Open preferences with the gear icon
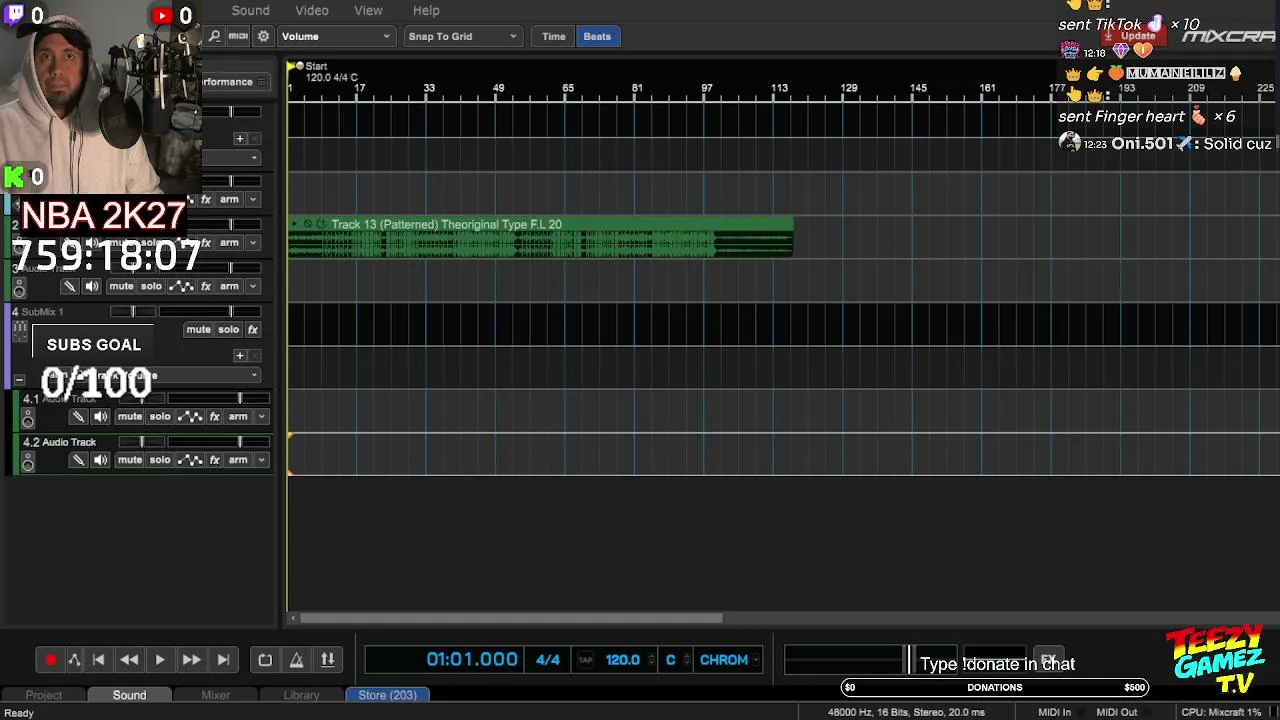Viewport: 1280px width, 720px height. click(263, 36)
